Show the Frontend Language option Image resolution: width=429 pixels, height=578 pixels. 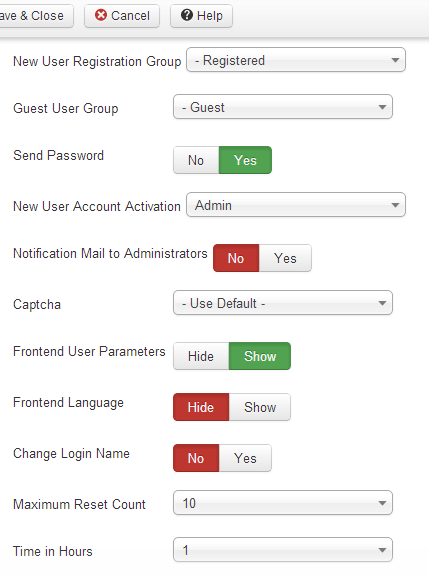point(260,407)
